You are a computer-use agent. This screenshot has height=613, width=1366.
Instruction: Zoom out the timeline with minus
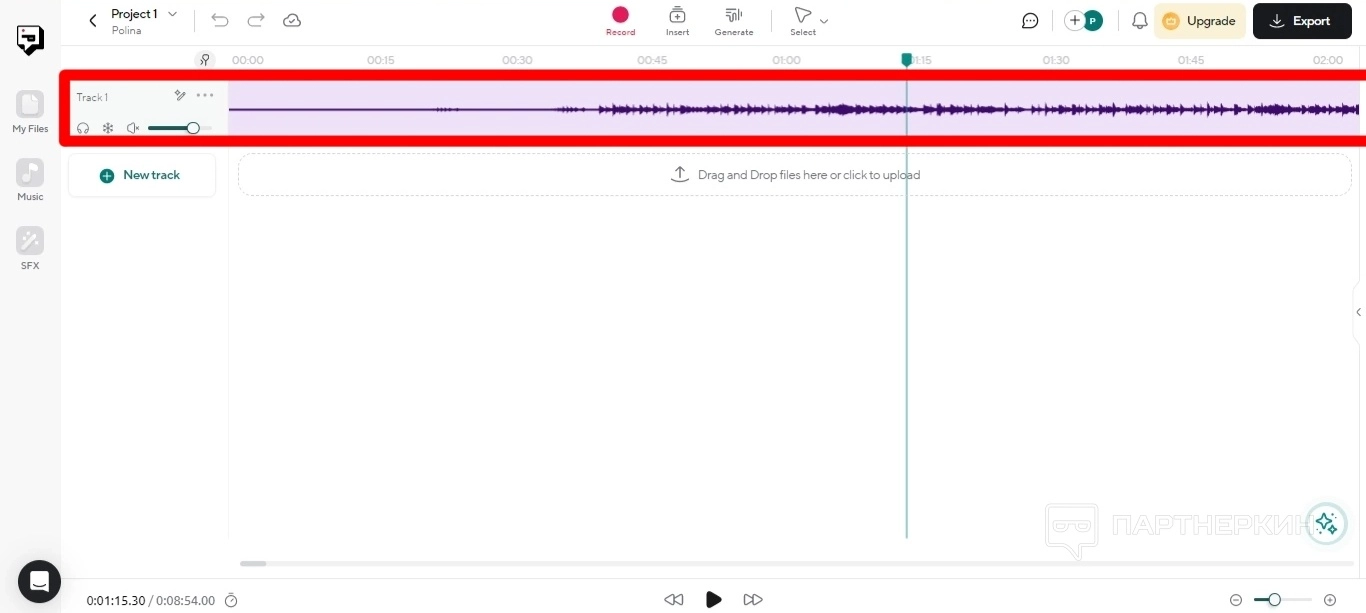click(1236, 600)
